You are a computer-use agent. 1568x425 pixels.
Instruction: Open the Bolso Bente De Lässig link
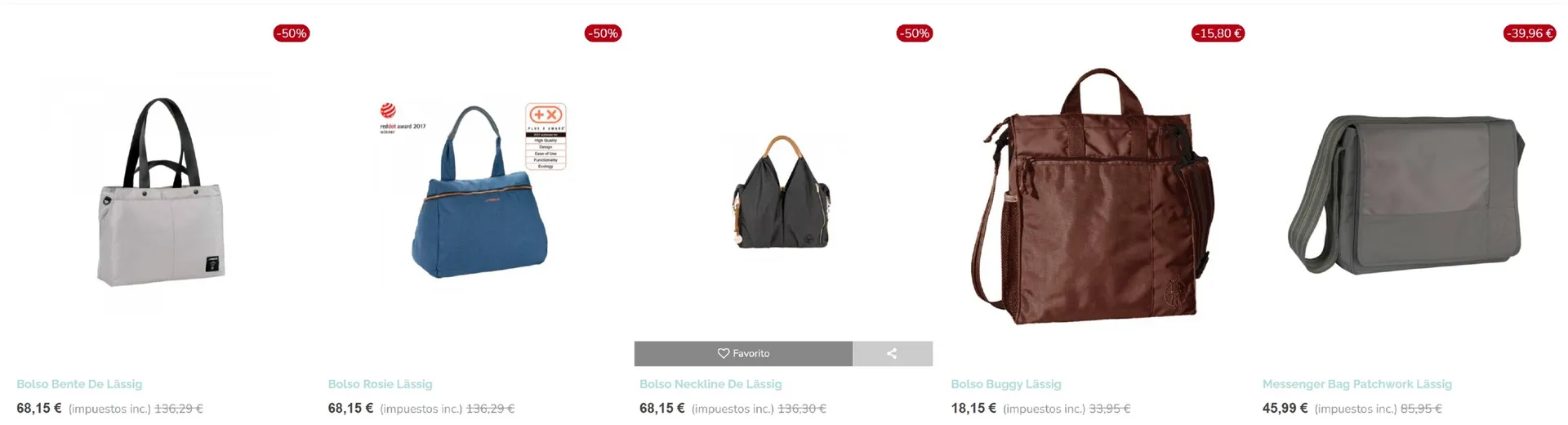coord(79,384)
